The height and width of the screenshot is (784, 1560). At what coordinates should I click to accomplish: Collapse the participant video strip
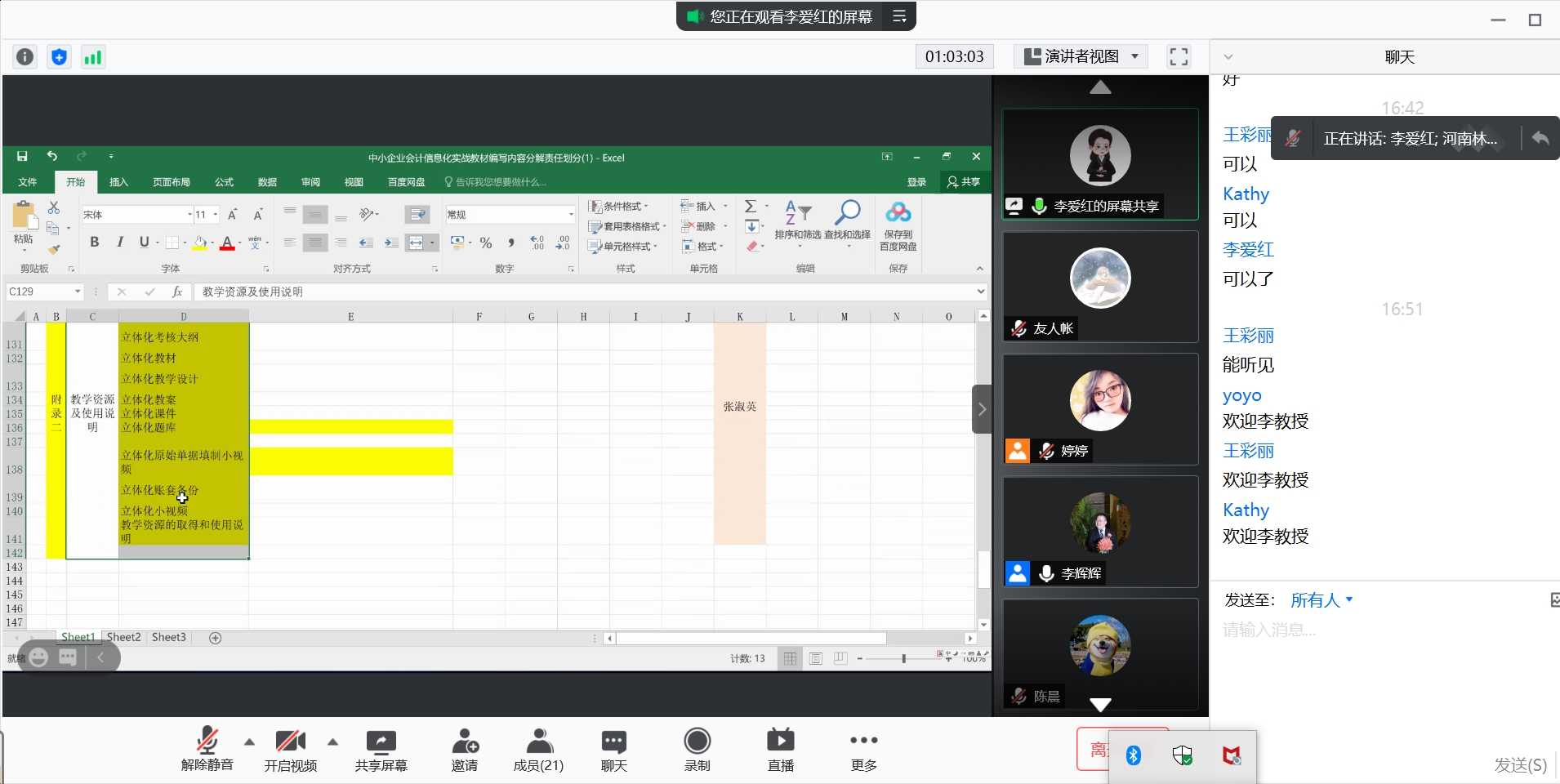[x=982, y=408]
